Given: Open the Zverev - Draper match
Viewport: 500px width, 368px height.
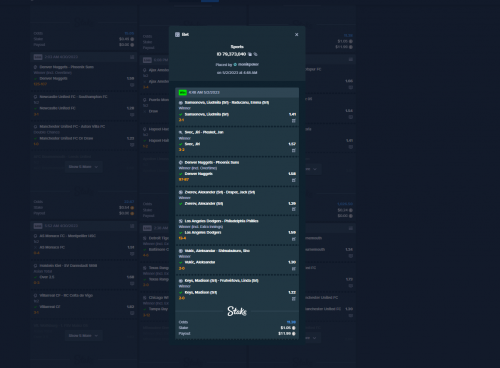Looking at the screenshot, I should point(220,192).
